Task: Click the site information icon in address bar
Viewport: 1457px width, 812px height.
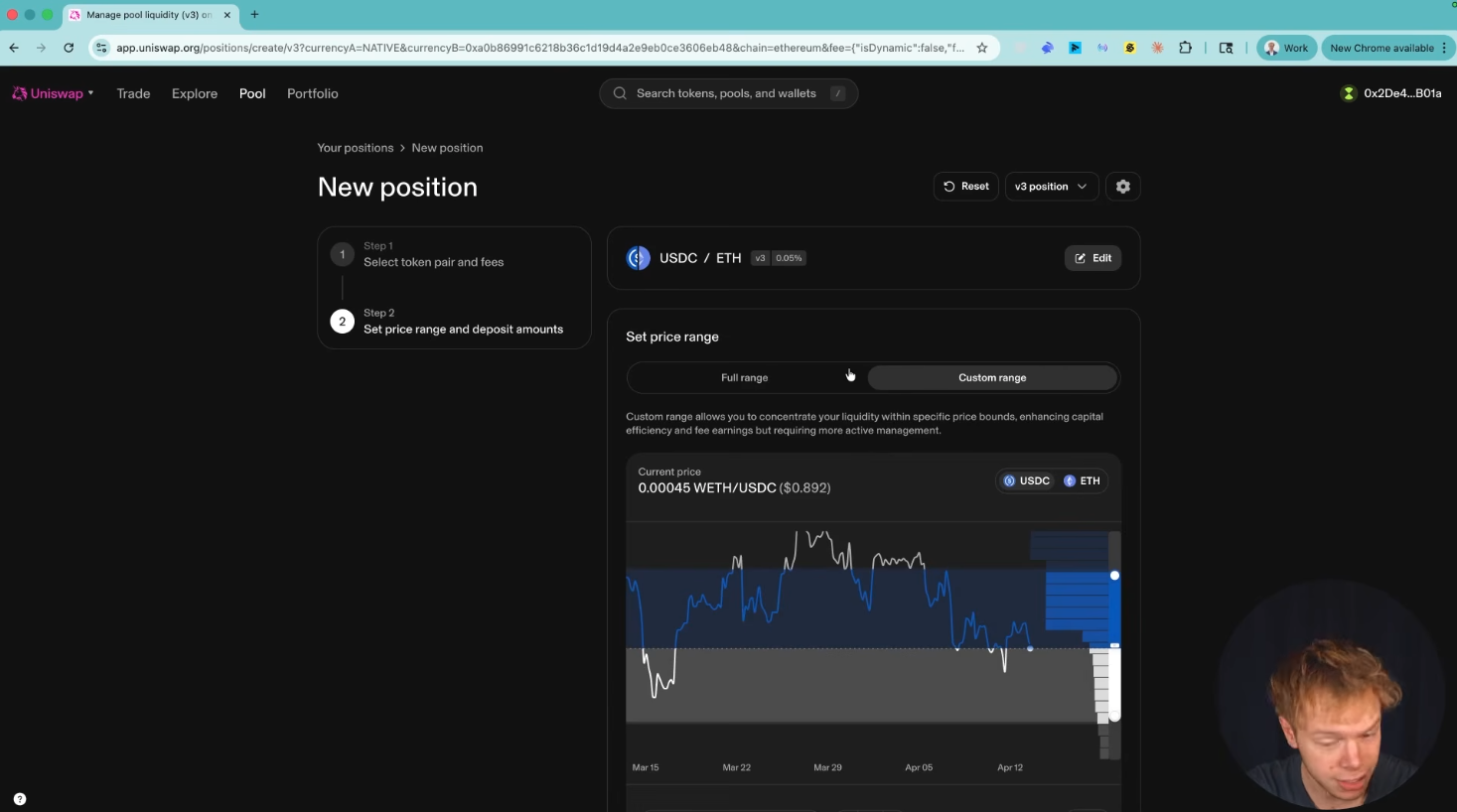Action: pyautogui.click(x=101, y=48)
